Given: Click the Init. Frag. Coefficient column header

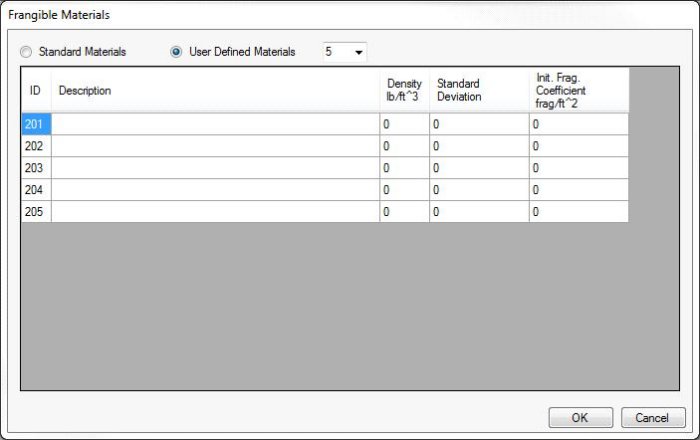Looking at the screenshot, I should point(578,91).
